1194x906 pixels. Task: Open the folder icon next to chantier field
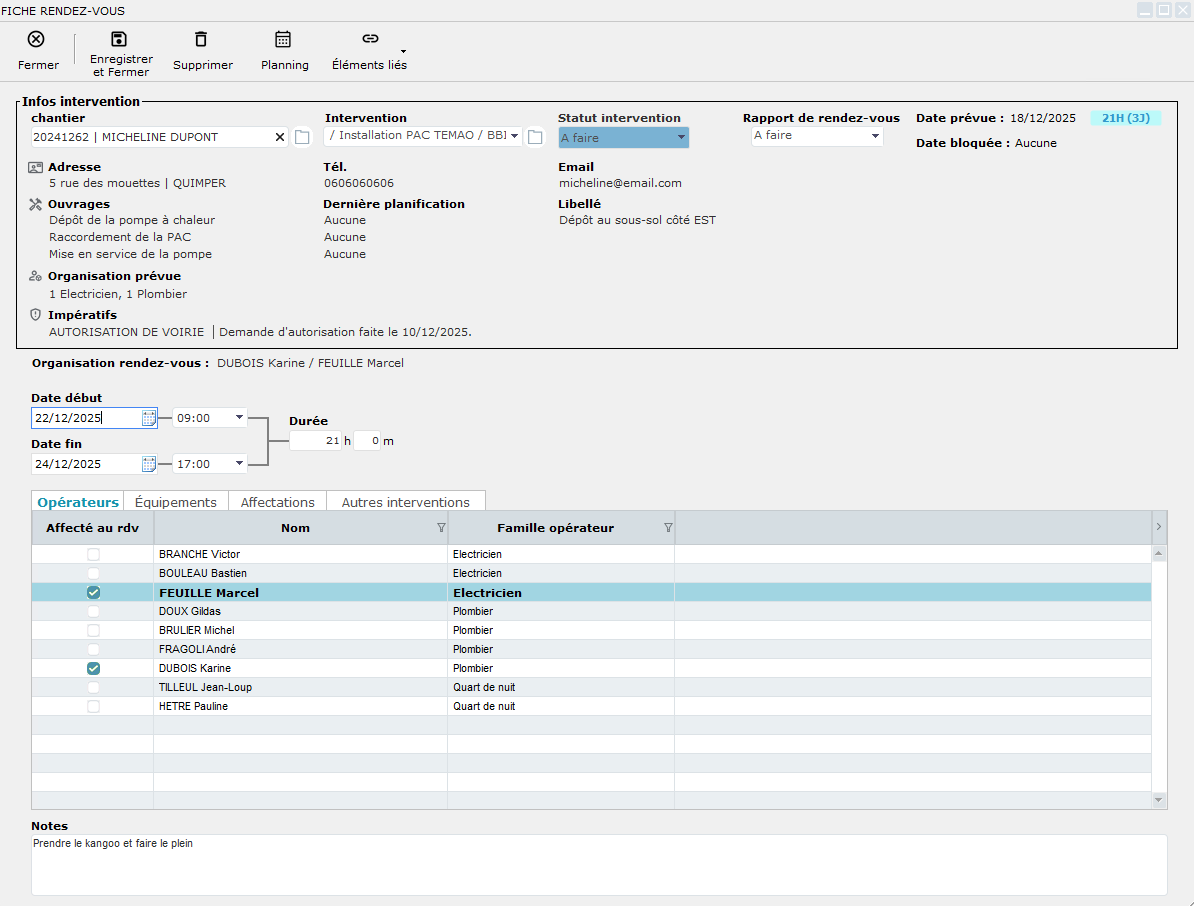302,137
